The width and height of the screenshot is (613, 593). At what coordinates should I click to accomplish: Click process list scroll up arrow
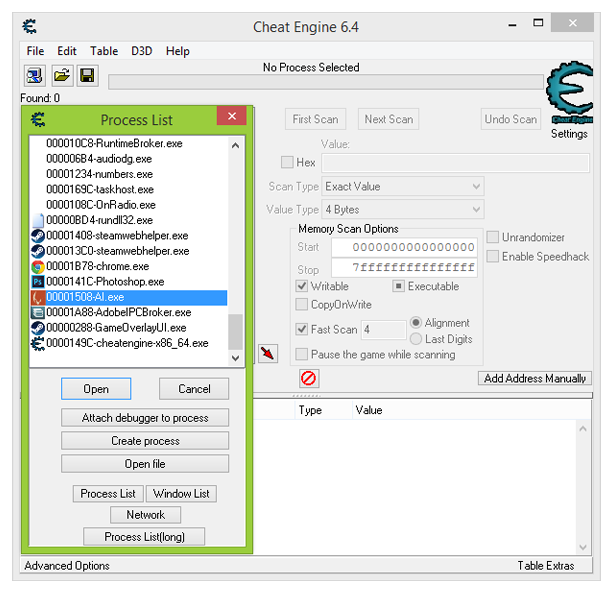(235, 145)
